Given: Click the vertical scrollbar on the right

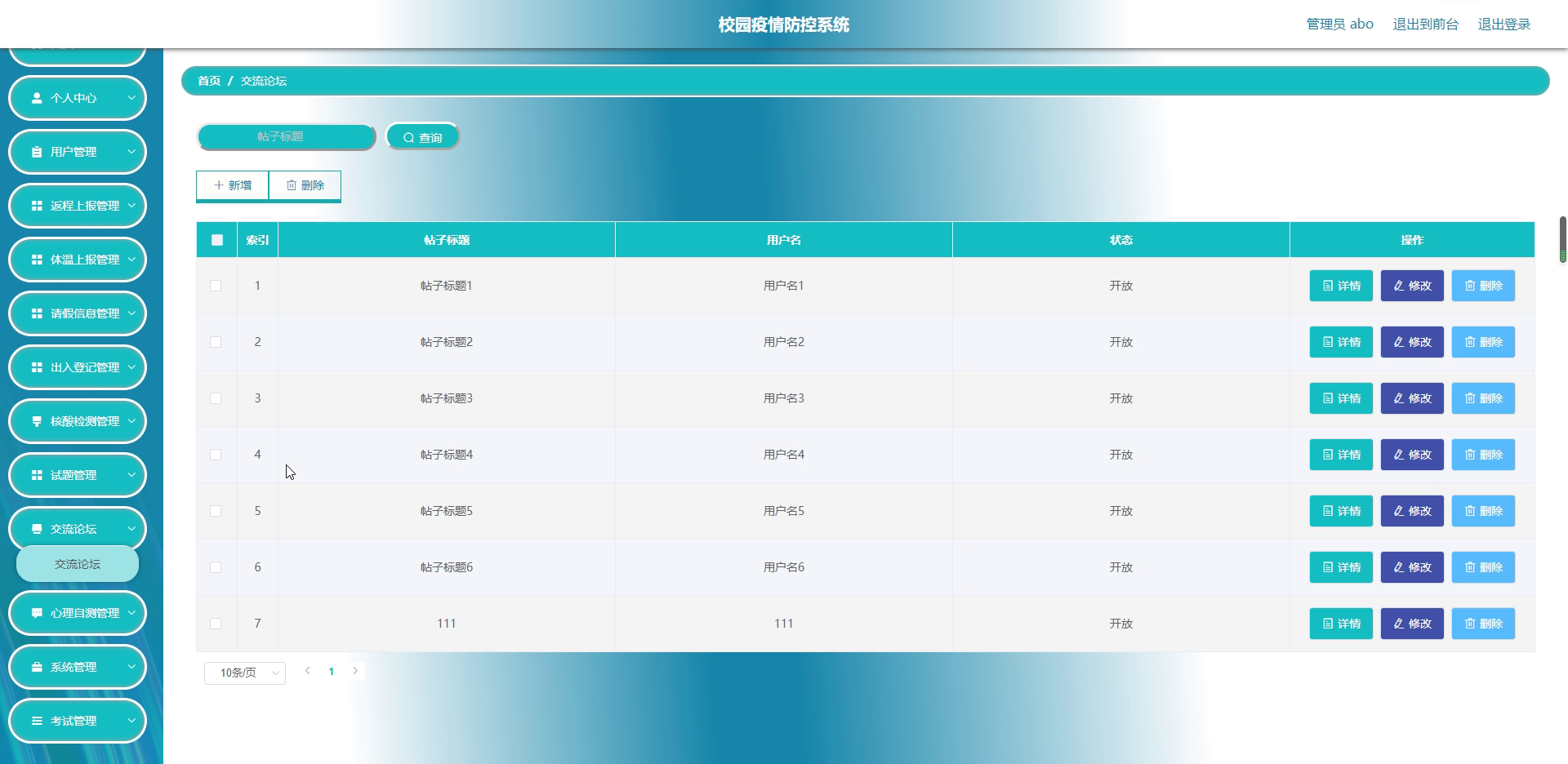Looking at the screenshot, I should 1563,239.
